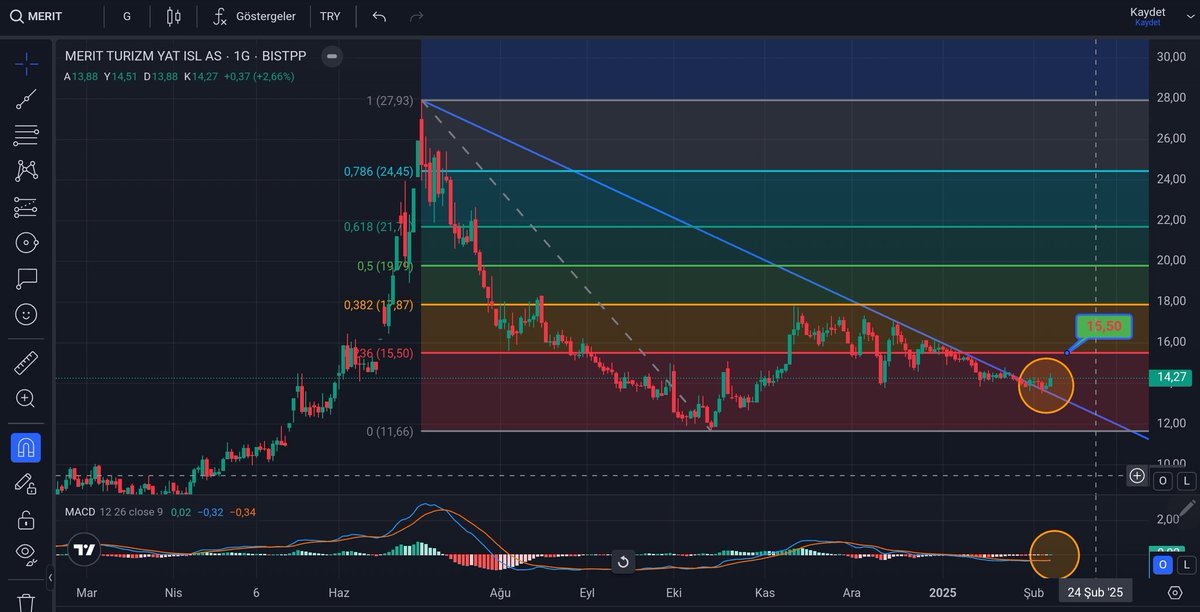Open the G interval selector
This screenshot has height=612, width=1200.
coord(126,17)
